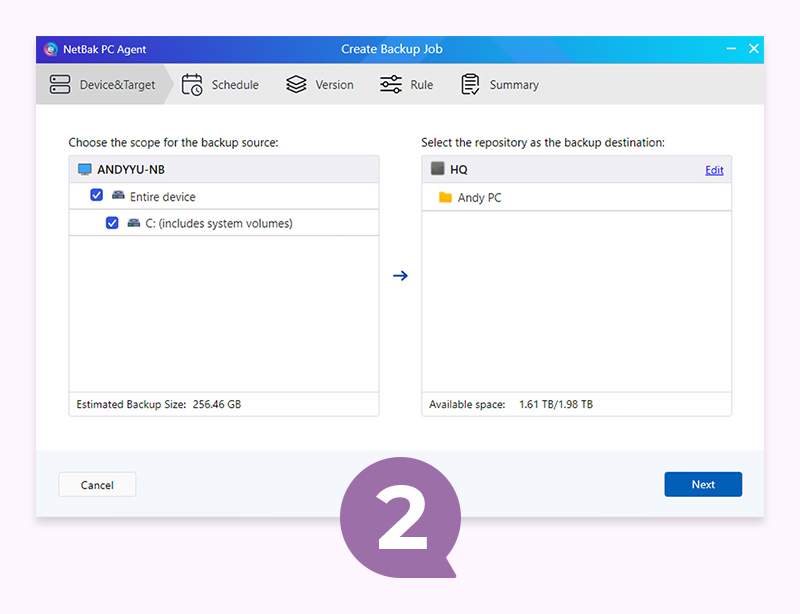Click the Cancel button

tap(97, 484)
